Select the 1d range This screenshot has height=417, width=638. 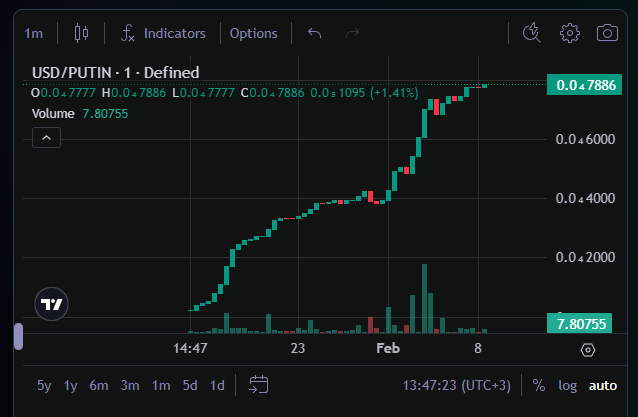217,385
